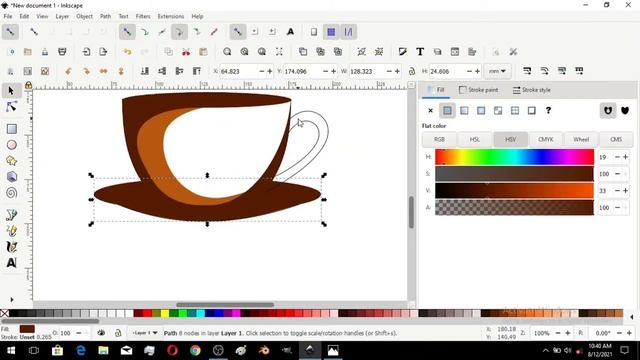Click the Open folder icon
The width and height of the screenshot is (640, 360).
[27, 52]
